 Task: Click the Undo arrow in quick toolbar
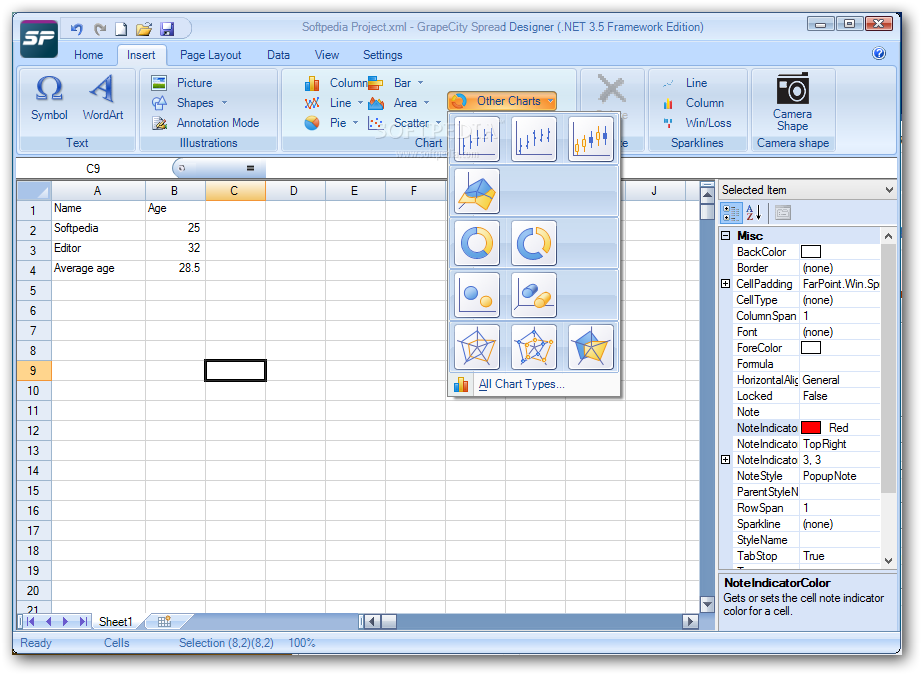point(76,28)
